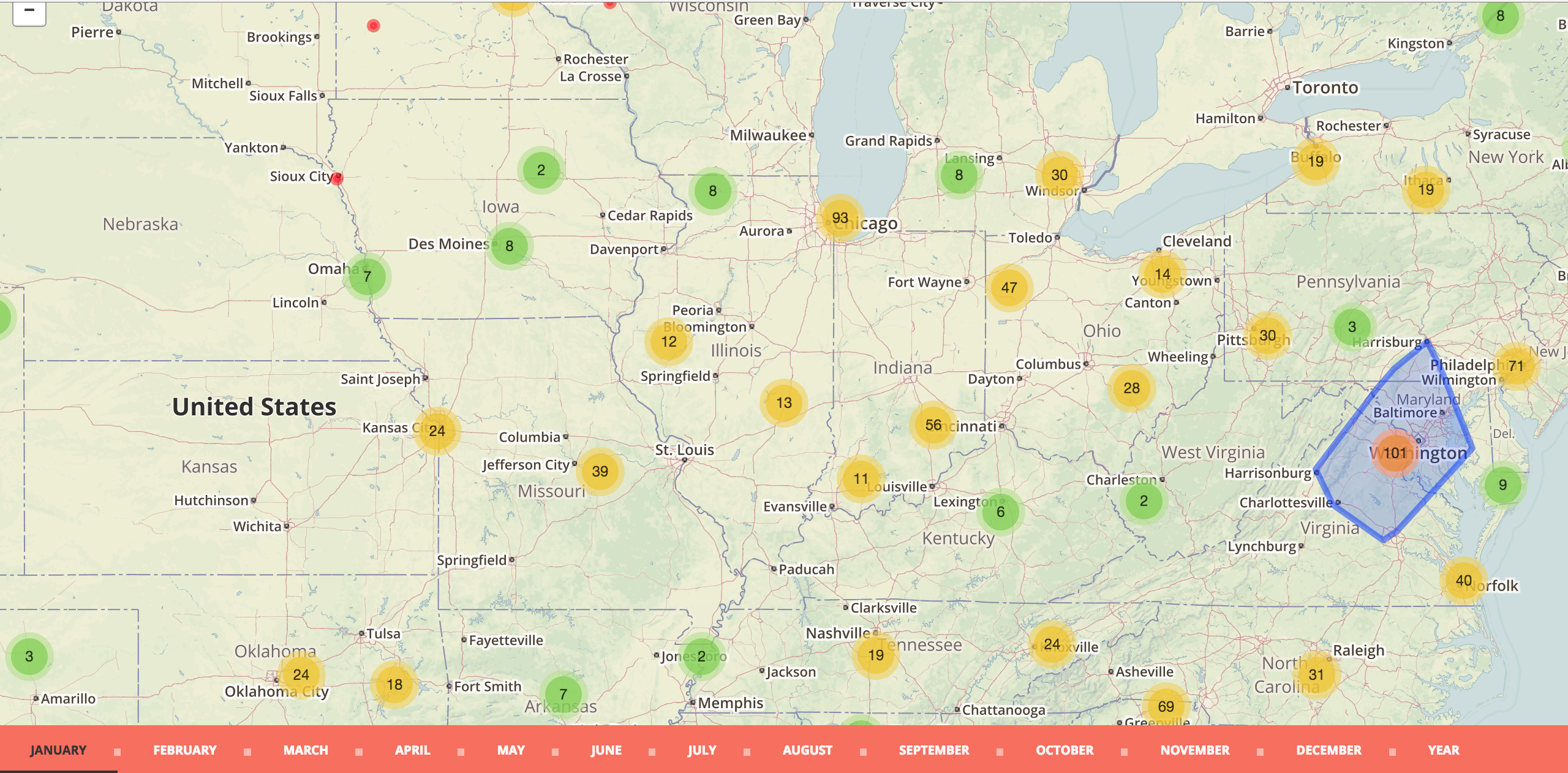
Task: Open the 69 cluster near Greenville
Action: click(1166, 706)
